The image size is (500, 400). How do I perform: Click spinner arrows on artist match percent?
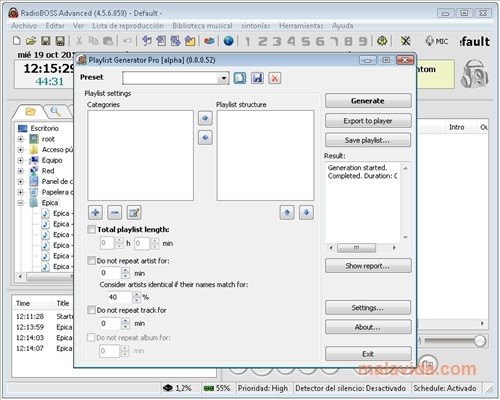click(136, 297)
